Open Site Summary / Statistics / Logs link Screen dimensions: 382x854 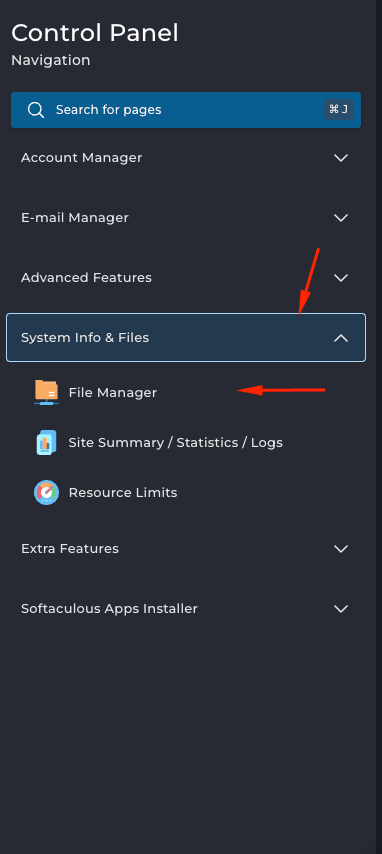[x=175, y=442]
